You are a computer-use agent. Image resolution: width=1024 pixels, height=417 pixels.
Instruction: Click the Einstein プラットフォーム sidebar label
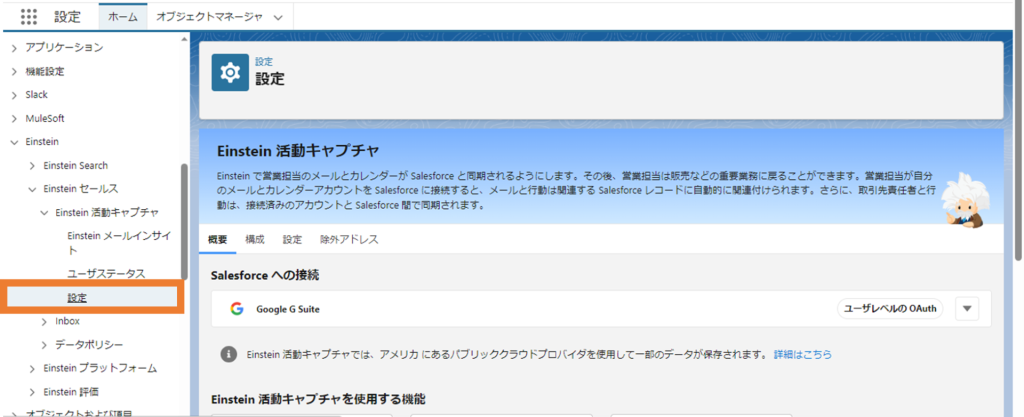[x=100, y=369]
